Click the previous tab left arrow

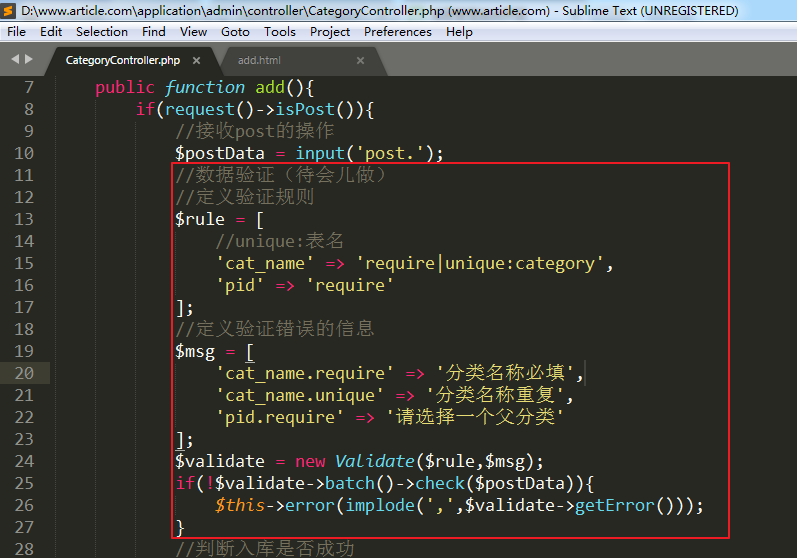tap(15, 59)
